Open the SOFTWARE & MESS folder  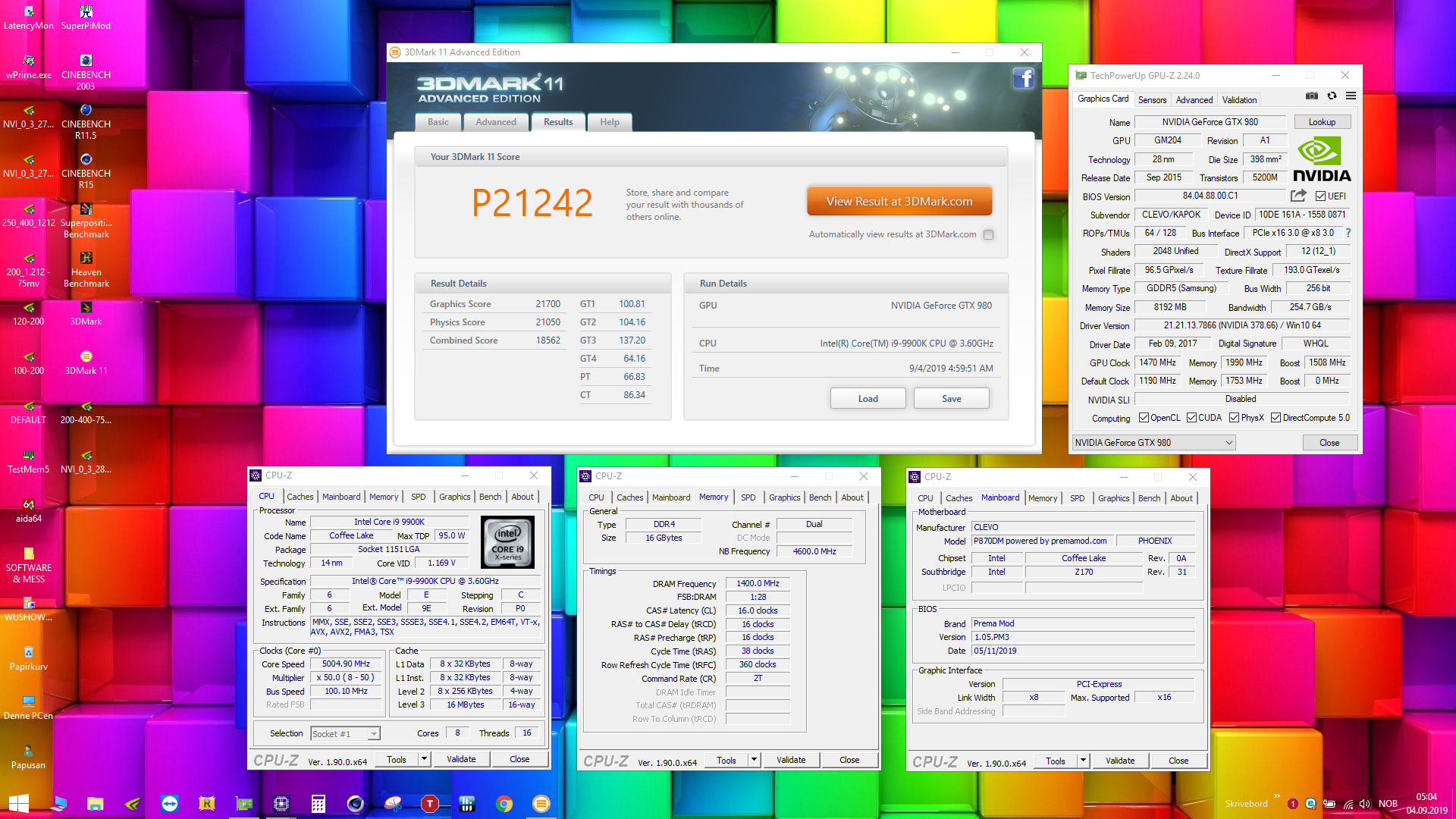(x=29, y=565)
